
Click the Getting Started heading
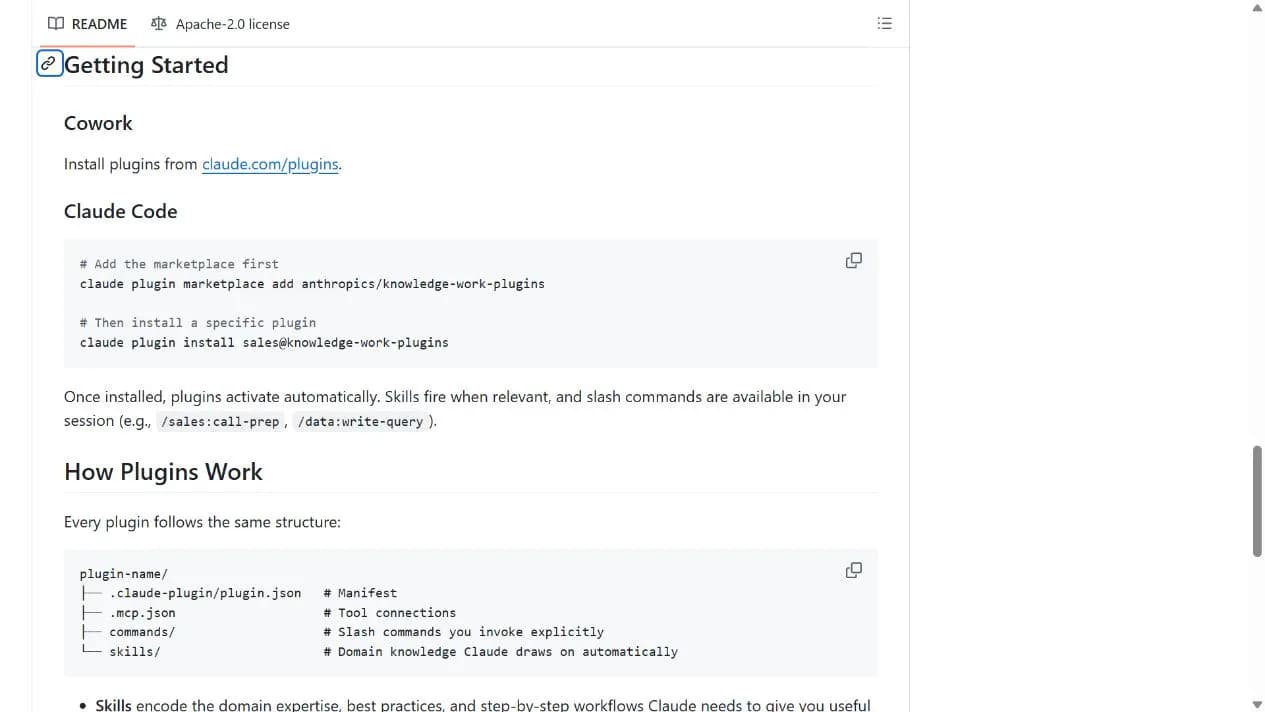pyautogui.click(x=146, y=65)
